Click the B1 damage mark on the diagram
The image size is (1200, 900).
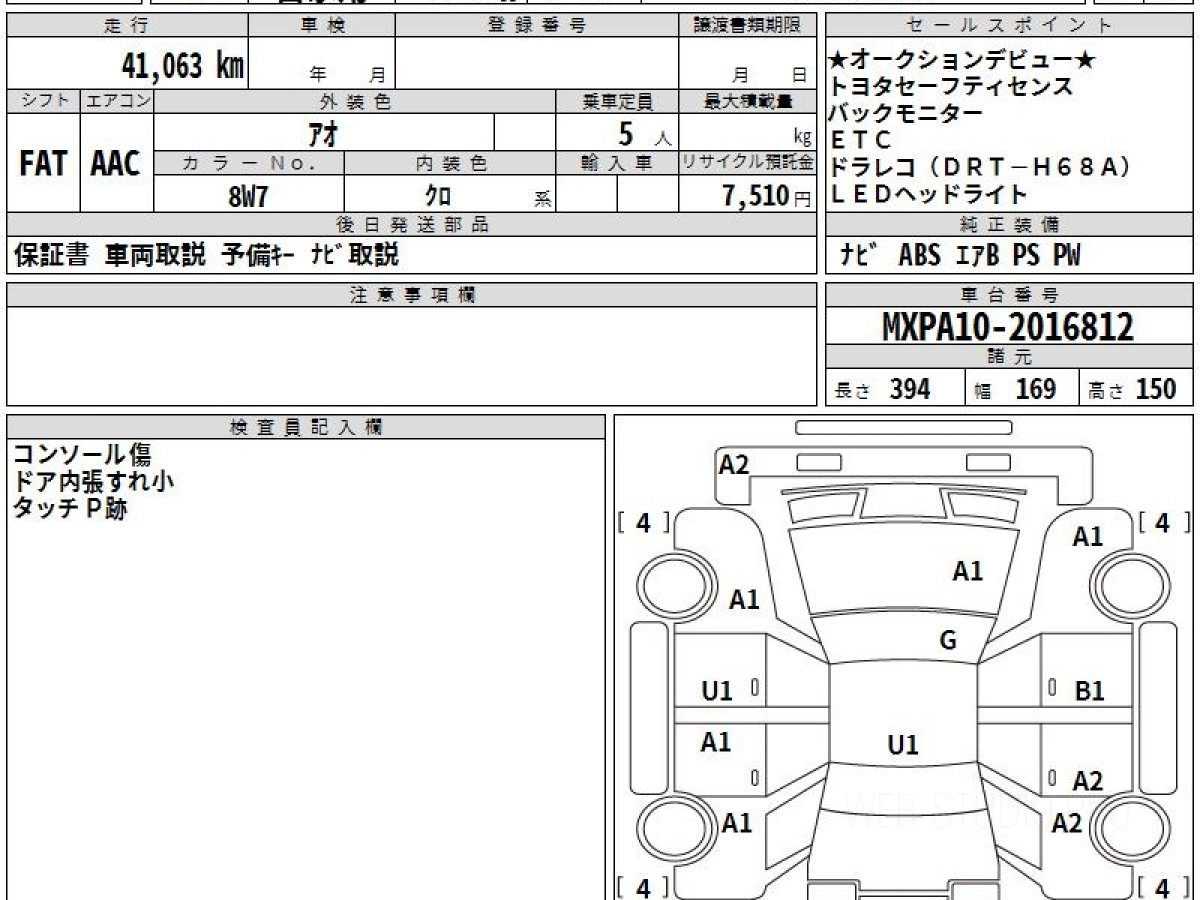pyautogui.click(x=1089, y=691)
